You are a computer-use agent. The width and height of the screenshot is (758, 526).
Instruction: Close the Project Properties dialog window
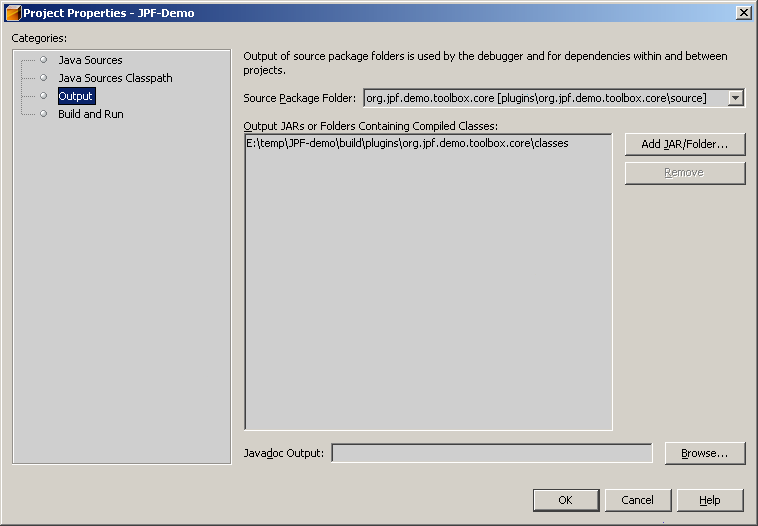pos(743,13)
